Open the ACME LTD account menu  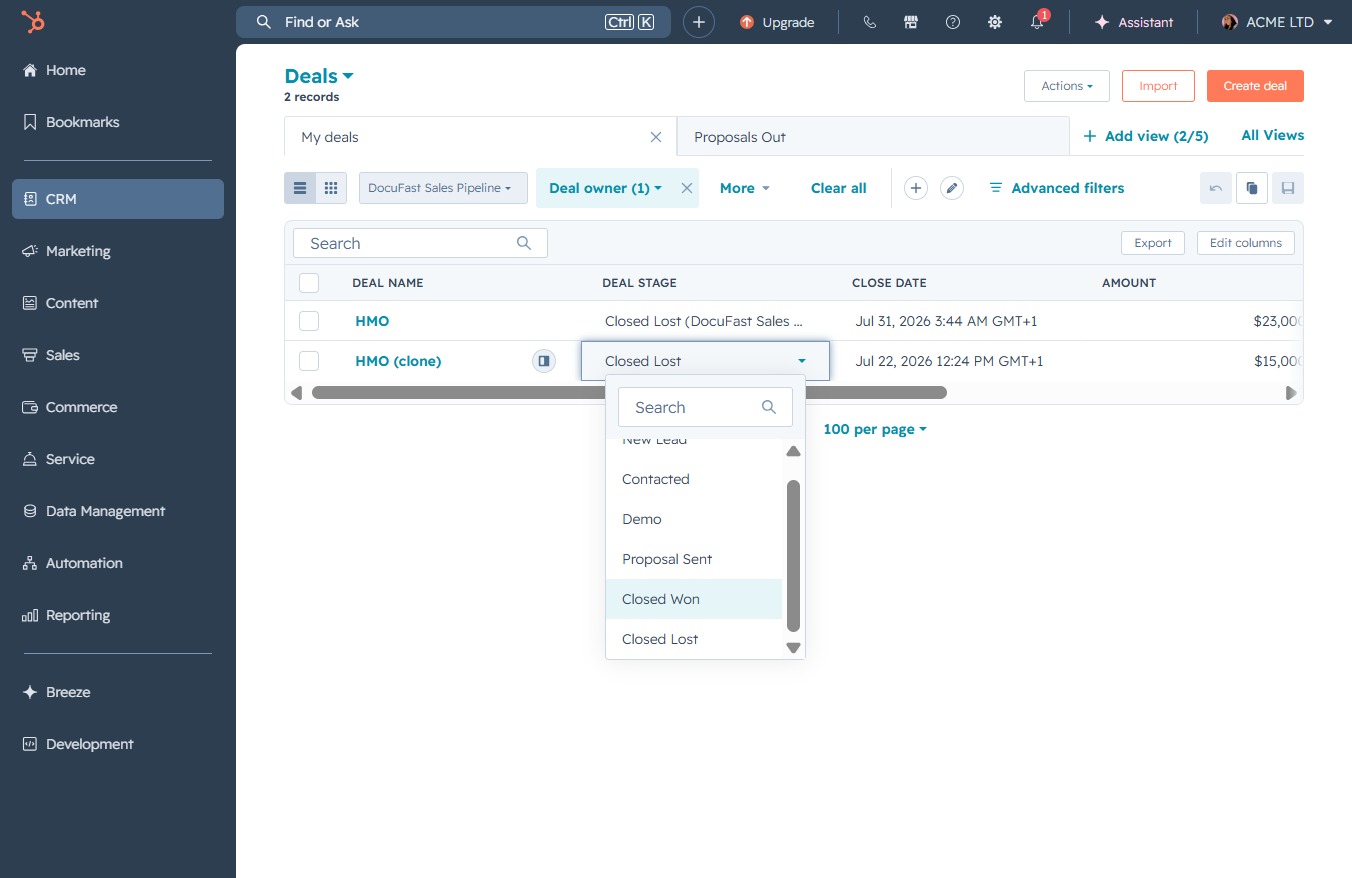(x=1277, y=22)
